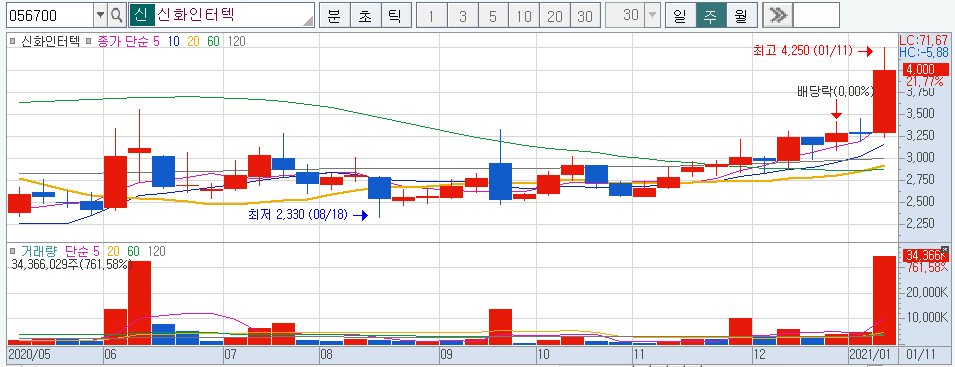This screenshot has width=955, height=367.
Task: Select the 10 interval button
Action: tap(523, 16)
